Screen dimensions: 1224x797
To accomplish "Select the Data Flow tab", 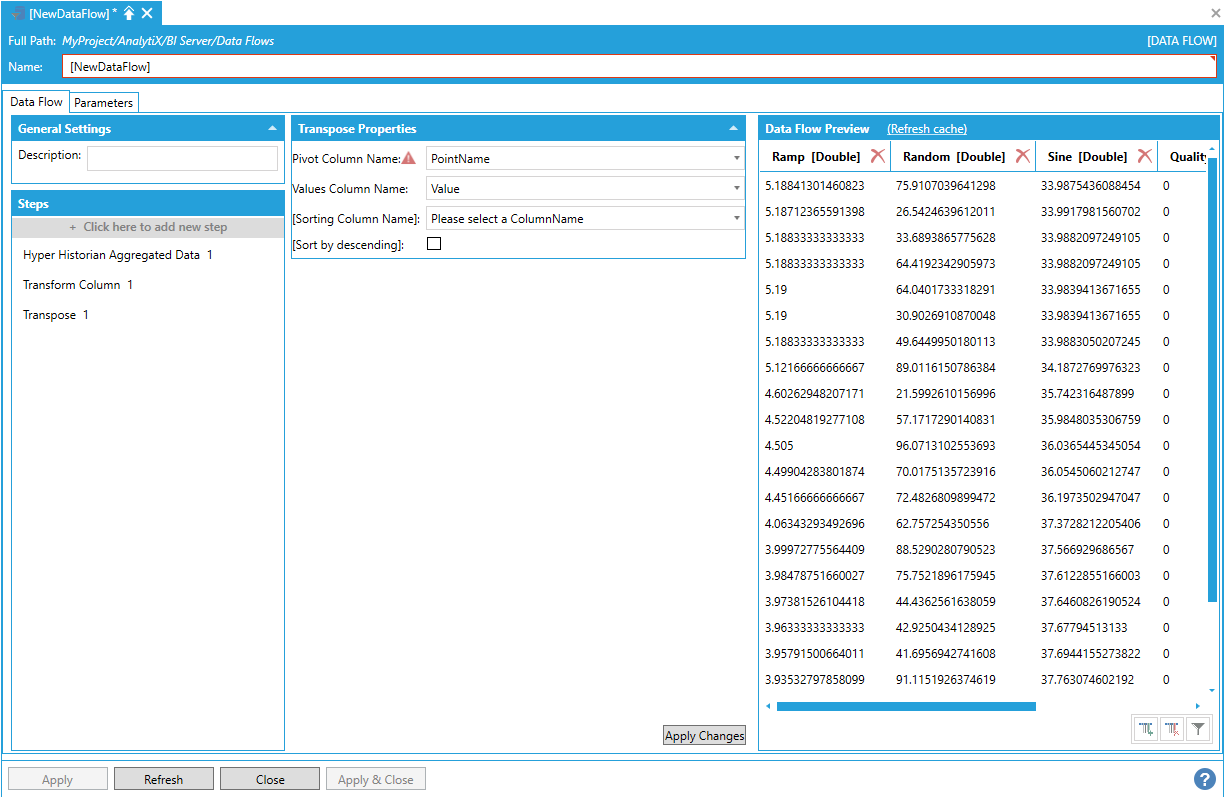I will tap(36, 102).
